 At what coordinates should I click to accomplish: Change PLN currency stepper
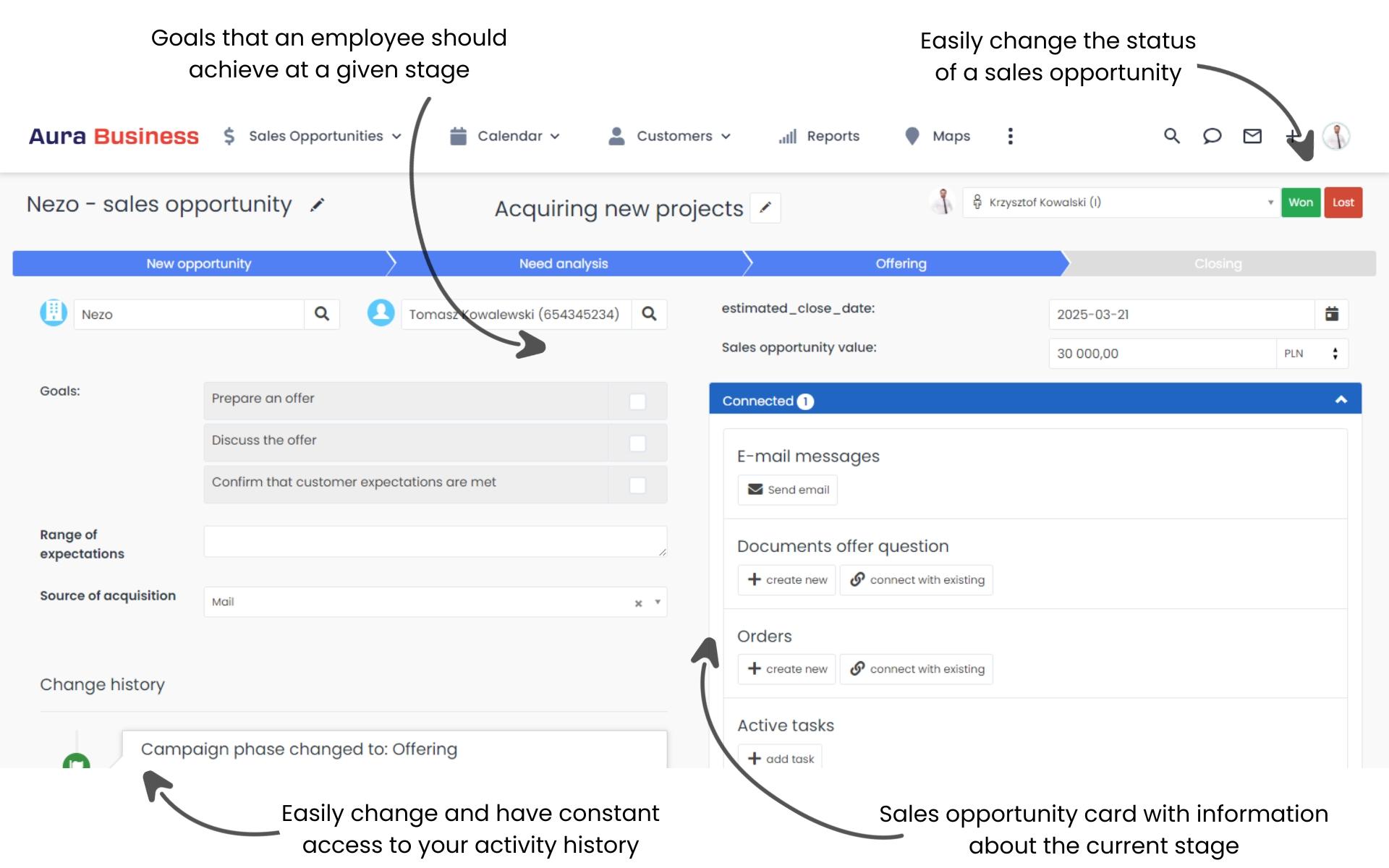(x=1335, y=354)
